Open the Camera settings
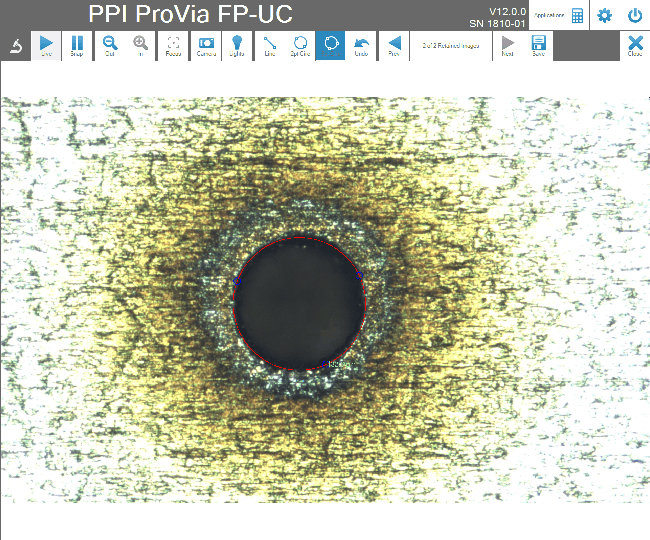This screenshot has width=650, height=540. coord(205,46)
